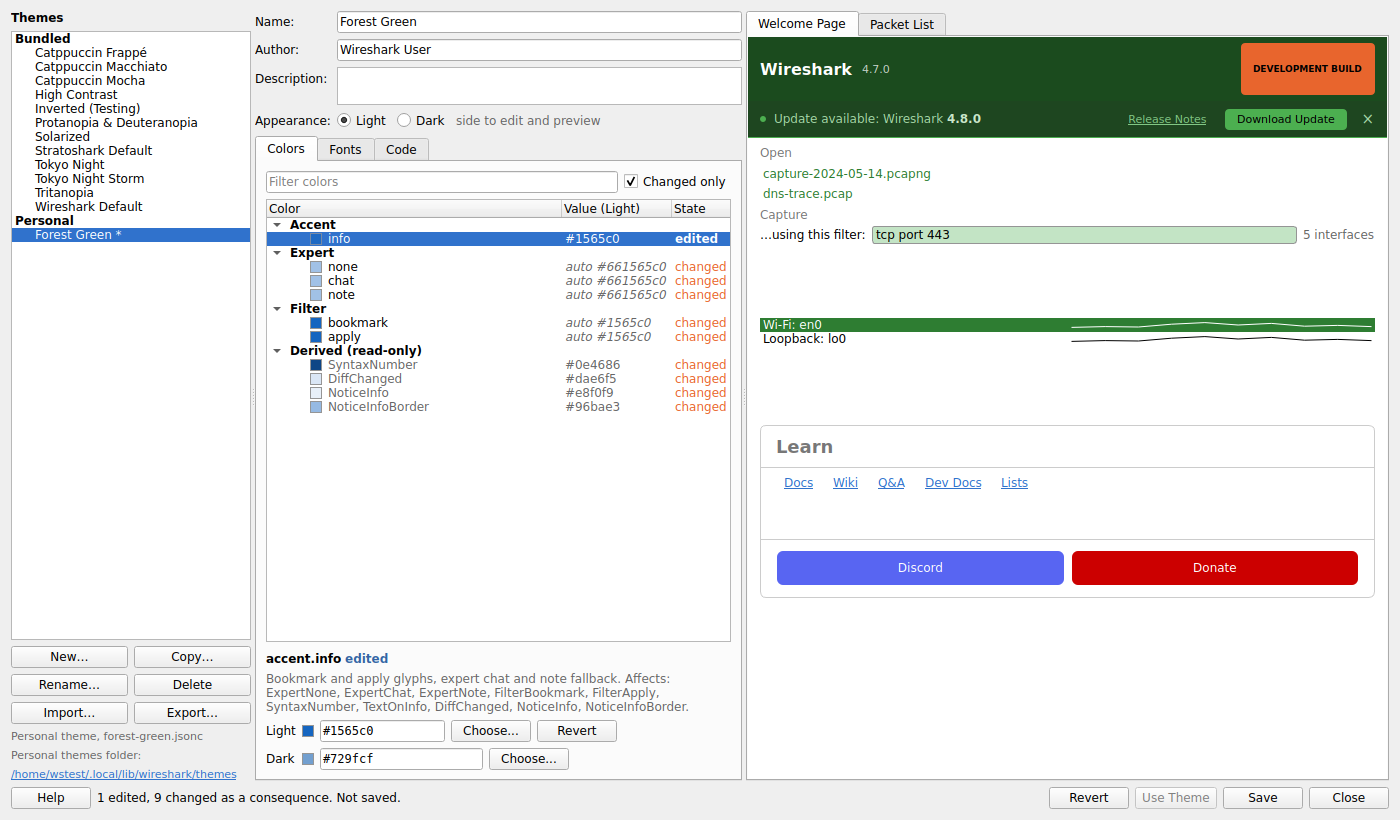Collapse the Filter group

tap(276, 309)
